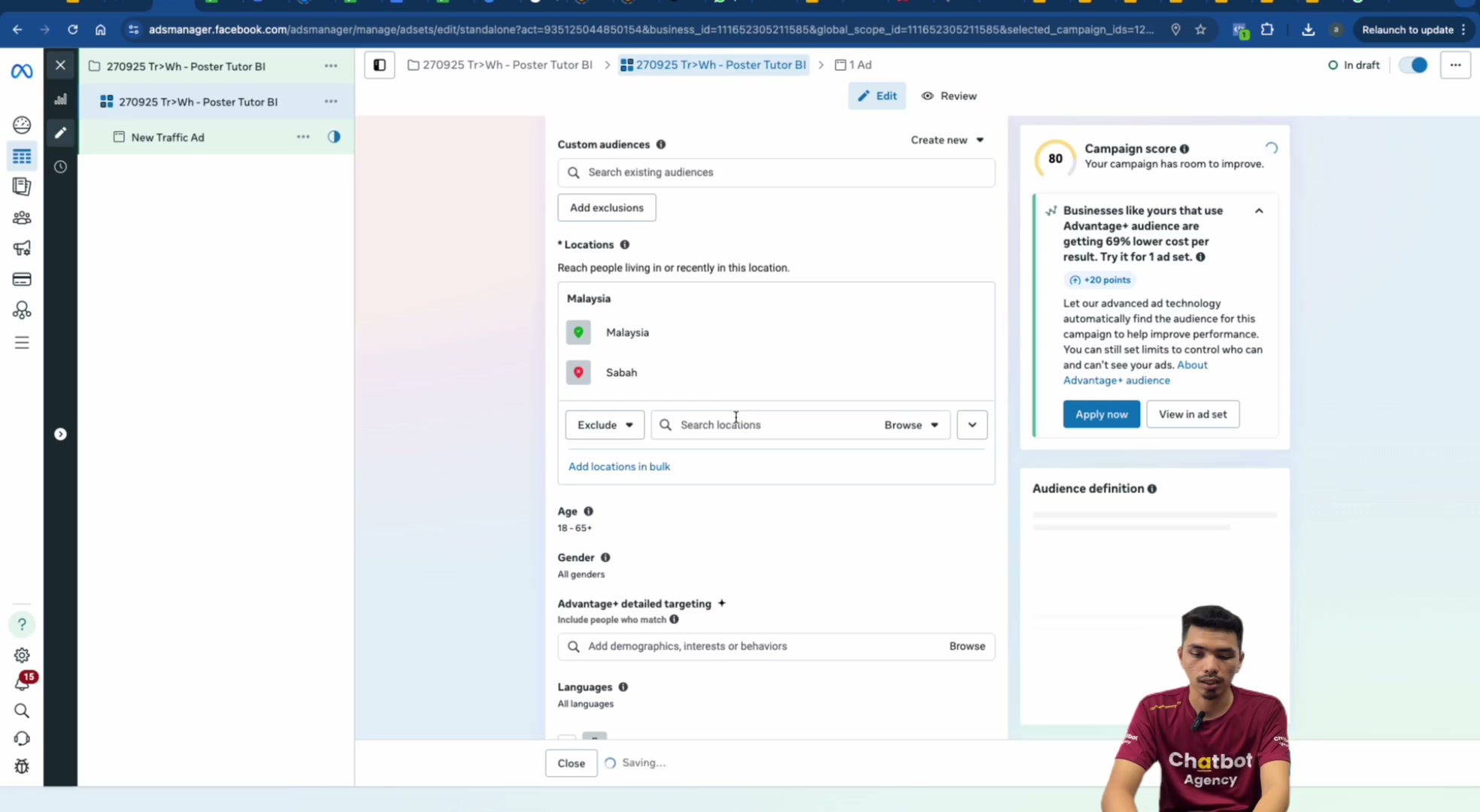Open notifications bell with 15 badge
Viewport: 1480px width, 812px height.
click(x=23, y=683)
